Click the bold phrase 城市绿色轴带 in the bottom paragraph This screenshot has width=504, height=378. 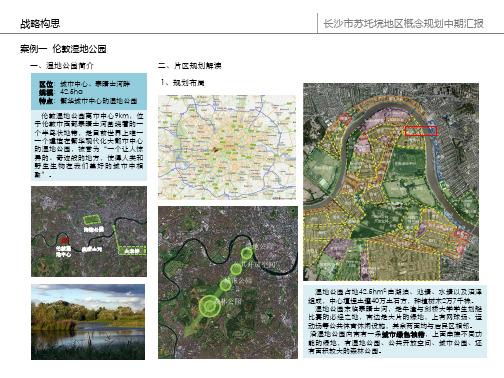pyautogui.click(x=403, y=334)
